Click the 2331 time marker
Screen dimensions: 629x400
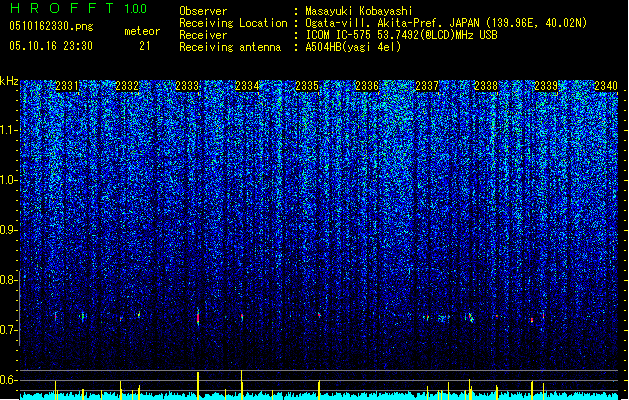(67, 86)
